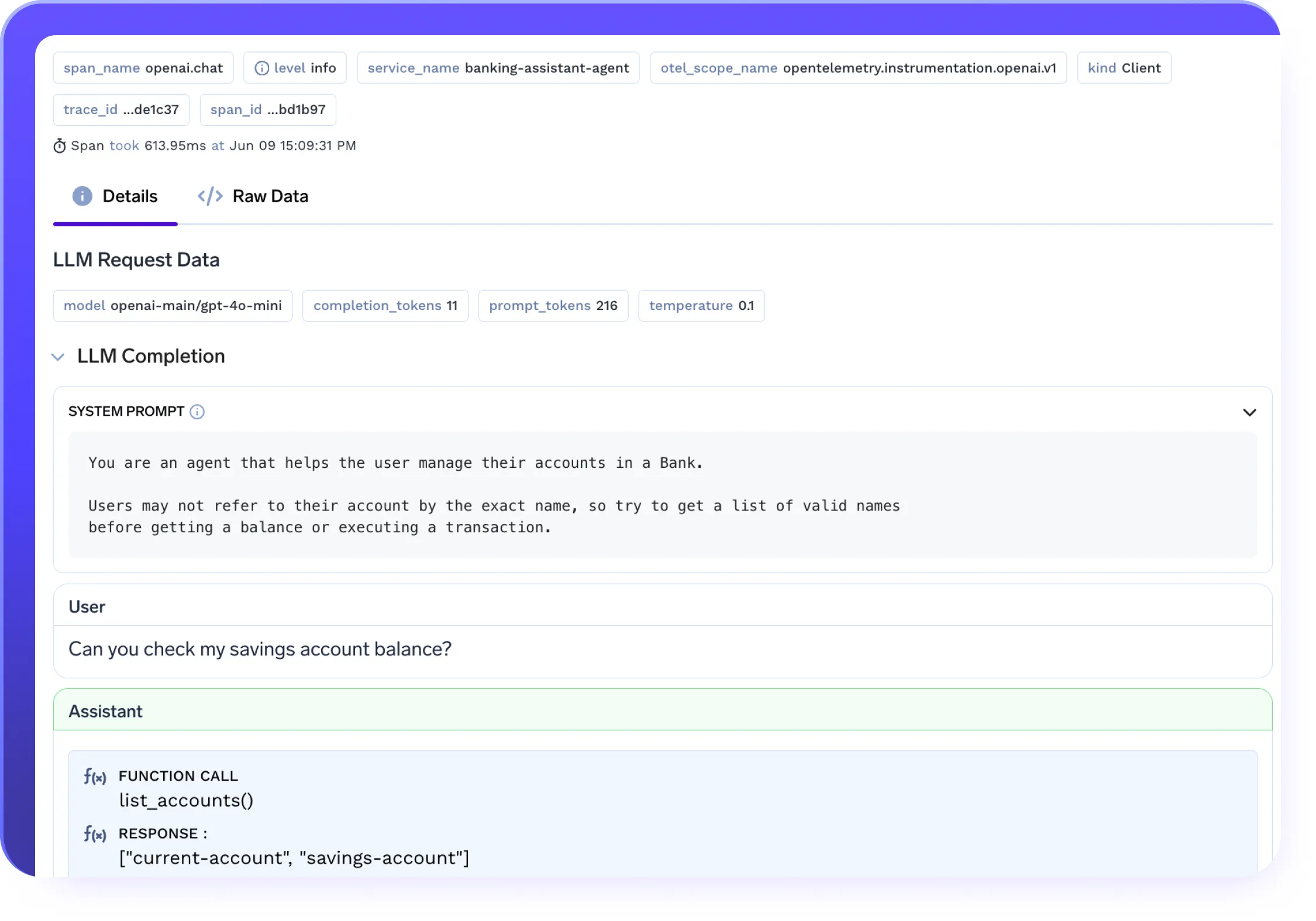Click the function icon beside FUNCTION CALL
The image size is (1316, 921).
pyautogui.click(x=95, y=777)
